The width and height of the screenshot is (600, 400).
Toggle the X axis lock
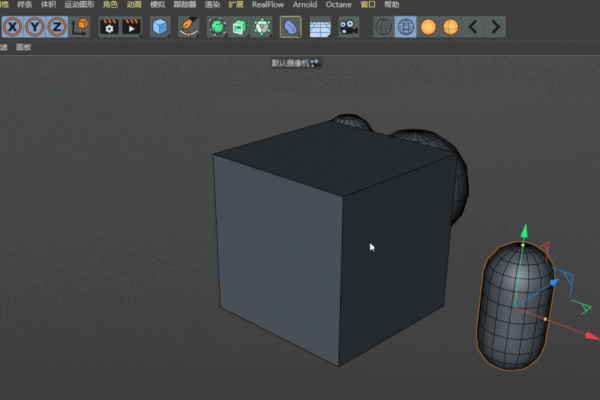[x=13, y=27]
